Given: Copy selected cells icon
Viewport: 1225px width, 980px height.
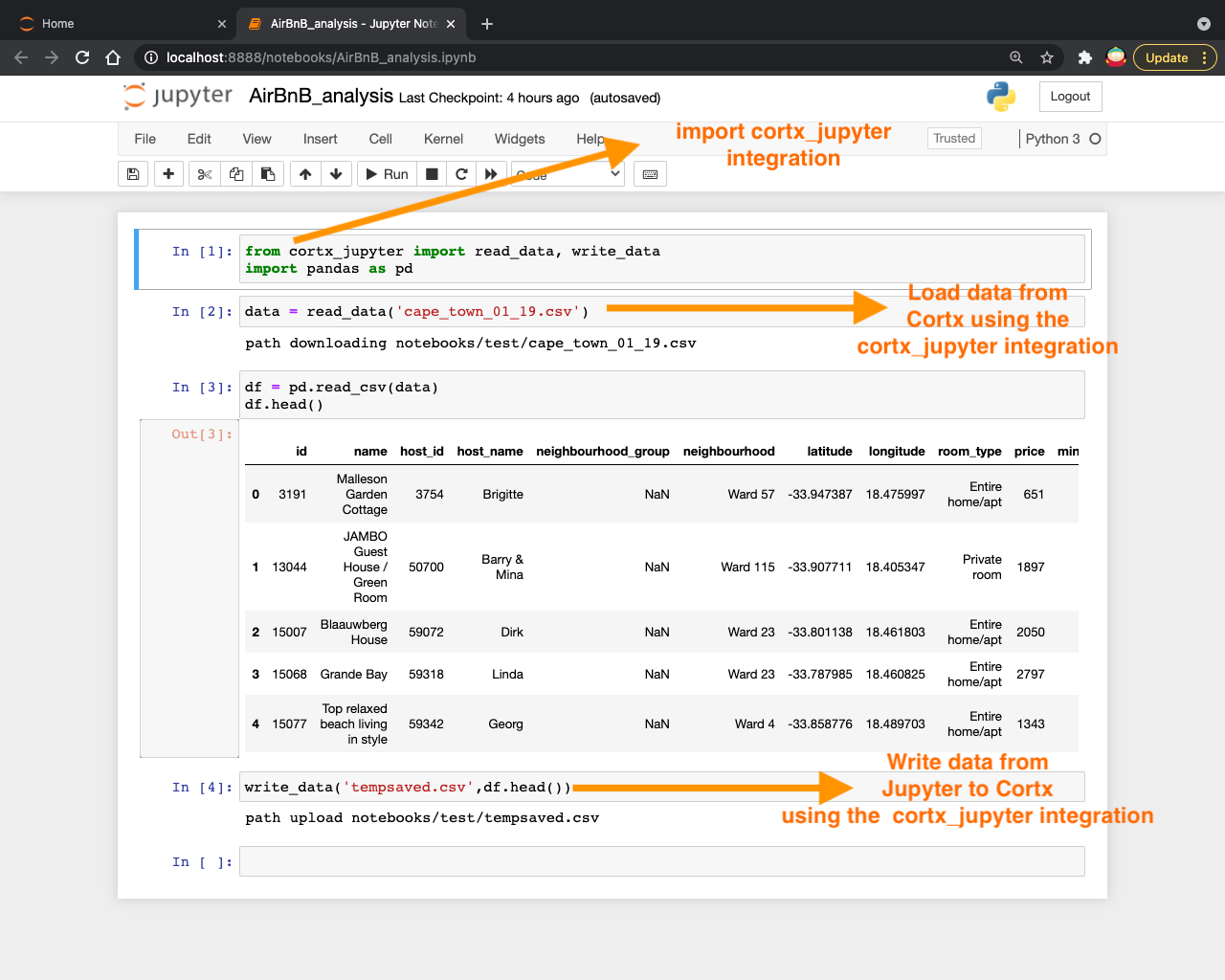Looking at the screenshot, I should (236, 174).
